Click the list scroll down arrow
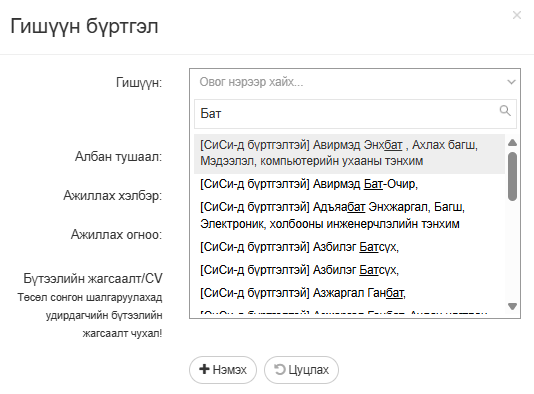 point(512,306)
